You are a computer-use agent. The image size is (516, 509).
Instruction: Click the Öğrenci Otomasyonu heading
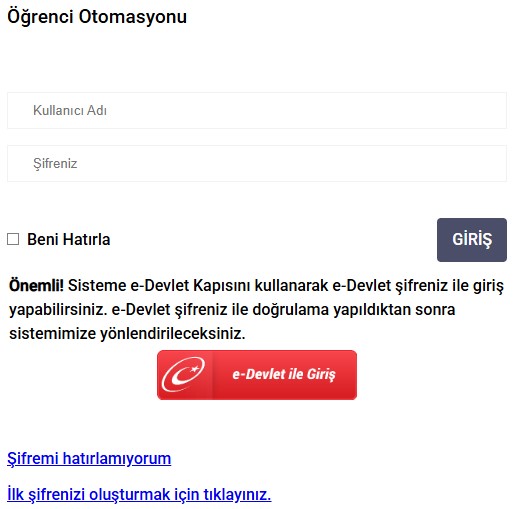97,17
